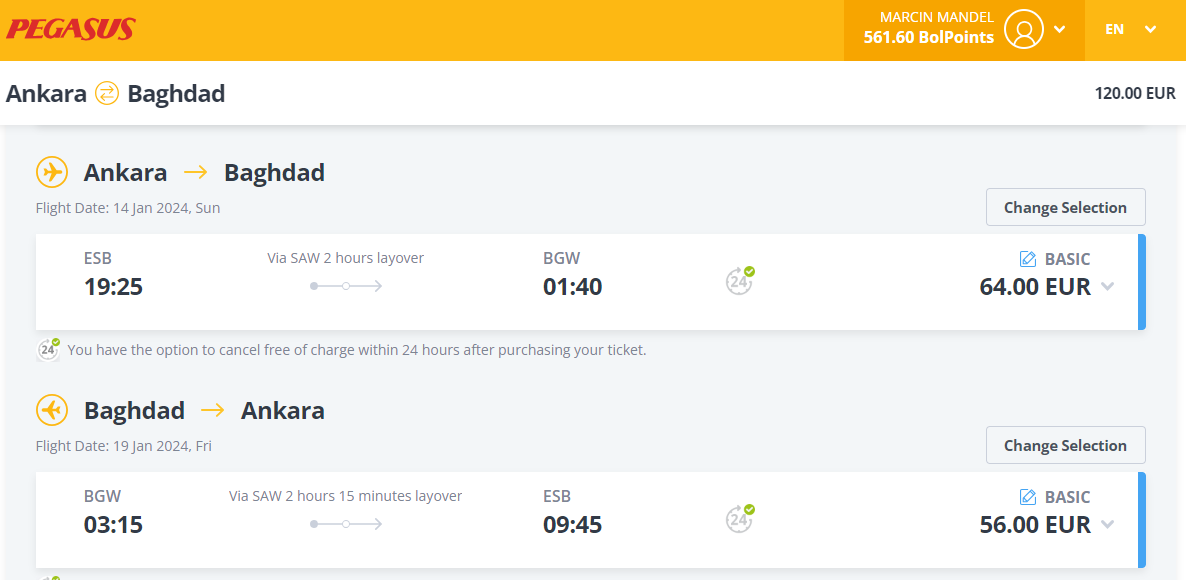Screen dimensions: 1186x580
Task: Open the 561.60 BolPoints account menu
Action: coord(929,37)
